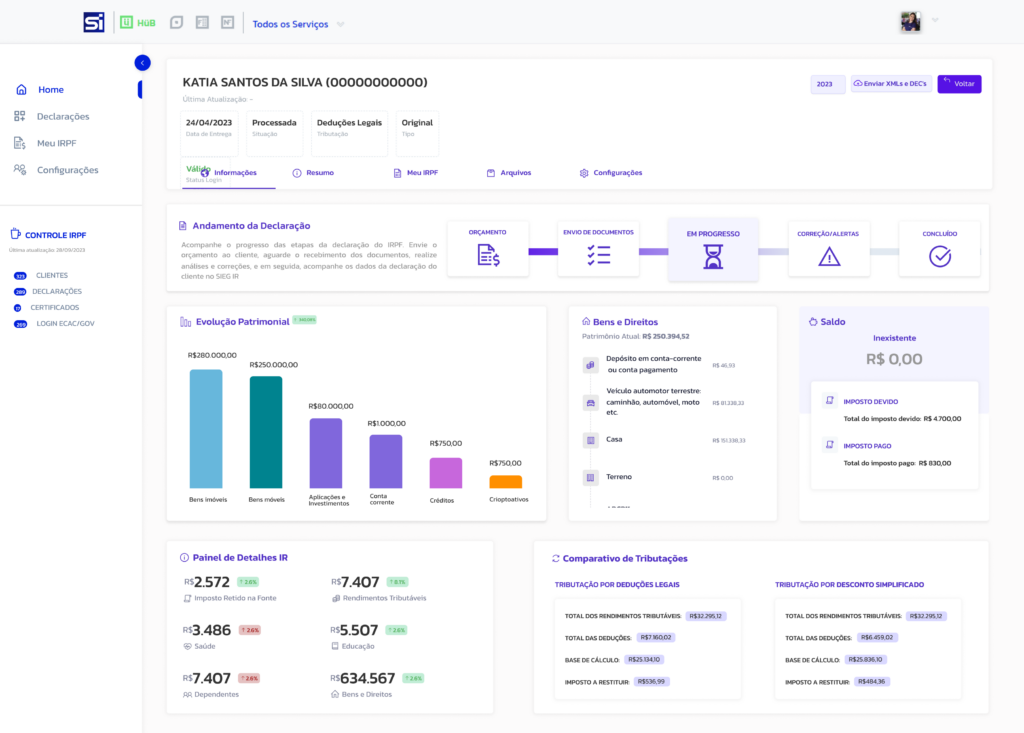The image size is (1024, 733).
Task: Click the Orçamento step icon
Action: [x=488, y=256]
